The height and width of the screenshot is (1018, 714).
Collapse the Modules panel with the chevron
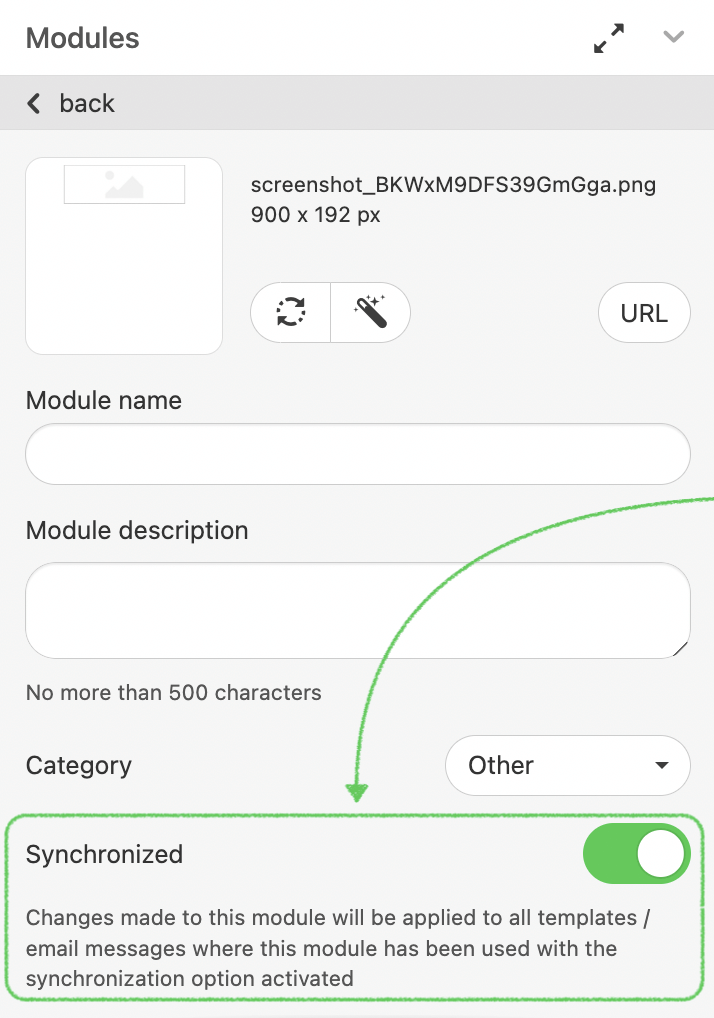[x=673, y=37]
